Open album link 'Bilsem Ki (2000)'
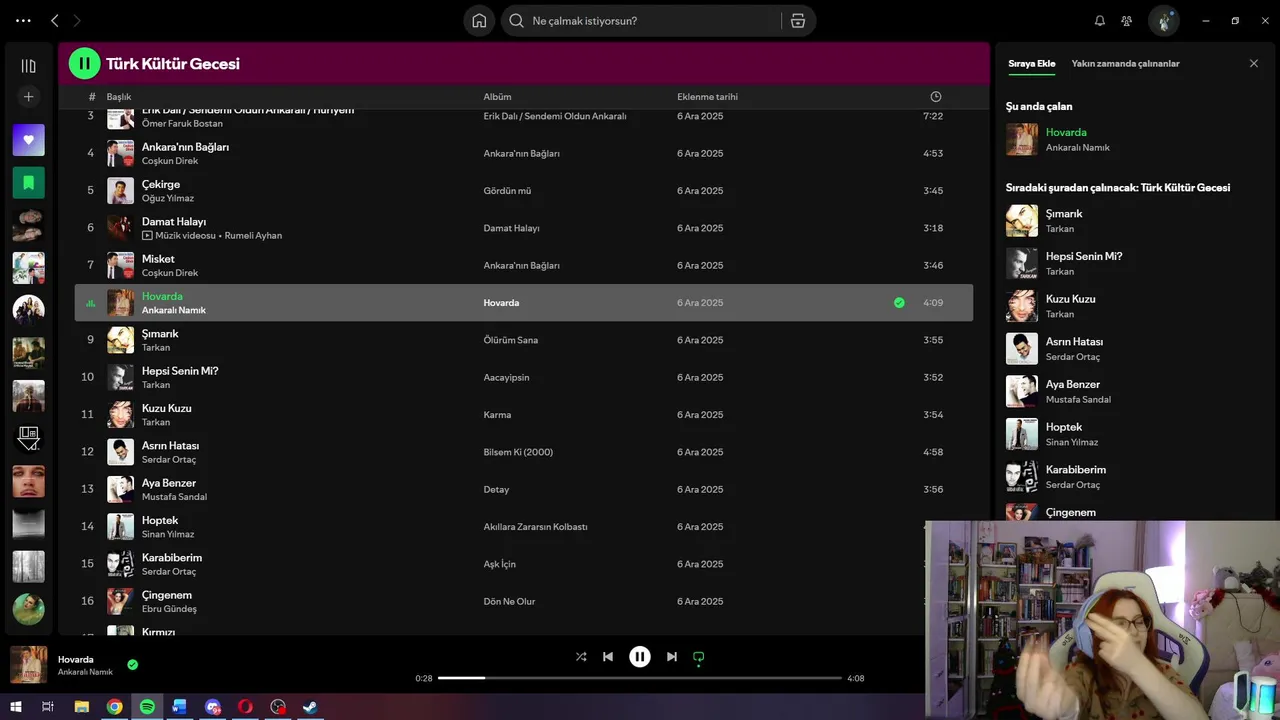This screenshot has height=720, width=1280. click(x=518, y=452)
